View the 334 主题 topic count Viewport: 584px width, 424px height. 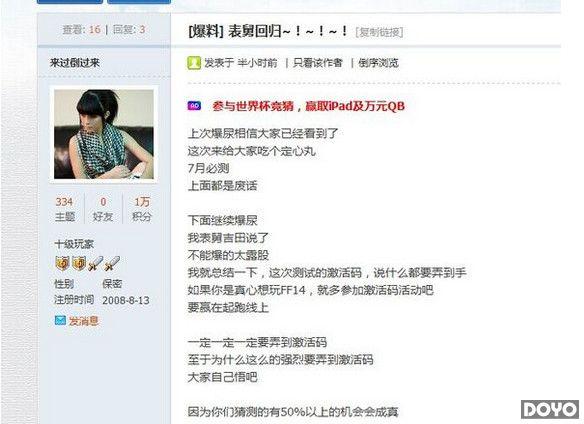64,209
